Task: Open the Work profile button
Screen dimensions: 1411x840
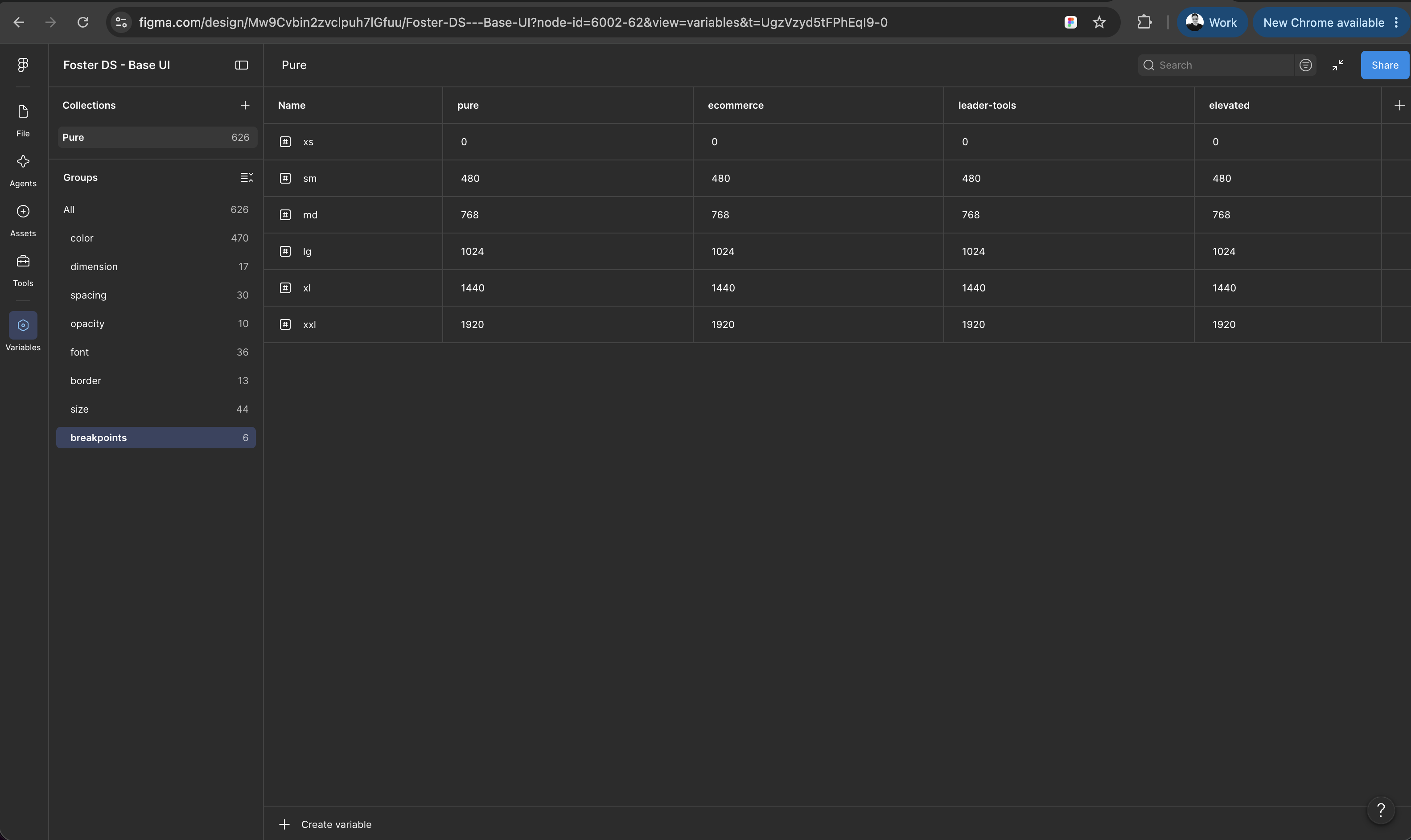Action: [1212, 23]
